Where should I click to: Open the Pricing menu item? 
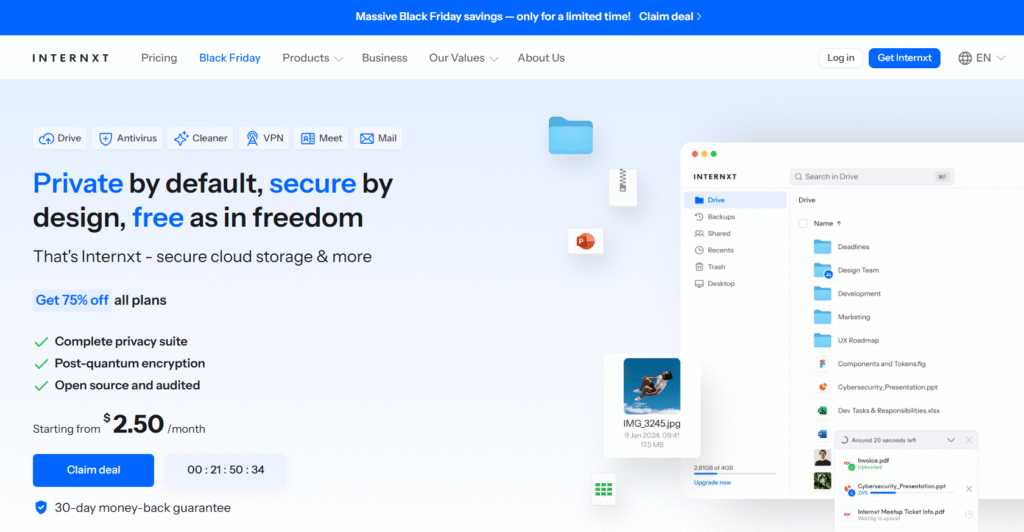click(x=159, y=58)
